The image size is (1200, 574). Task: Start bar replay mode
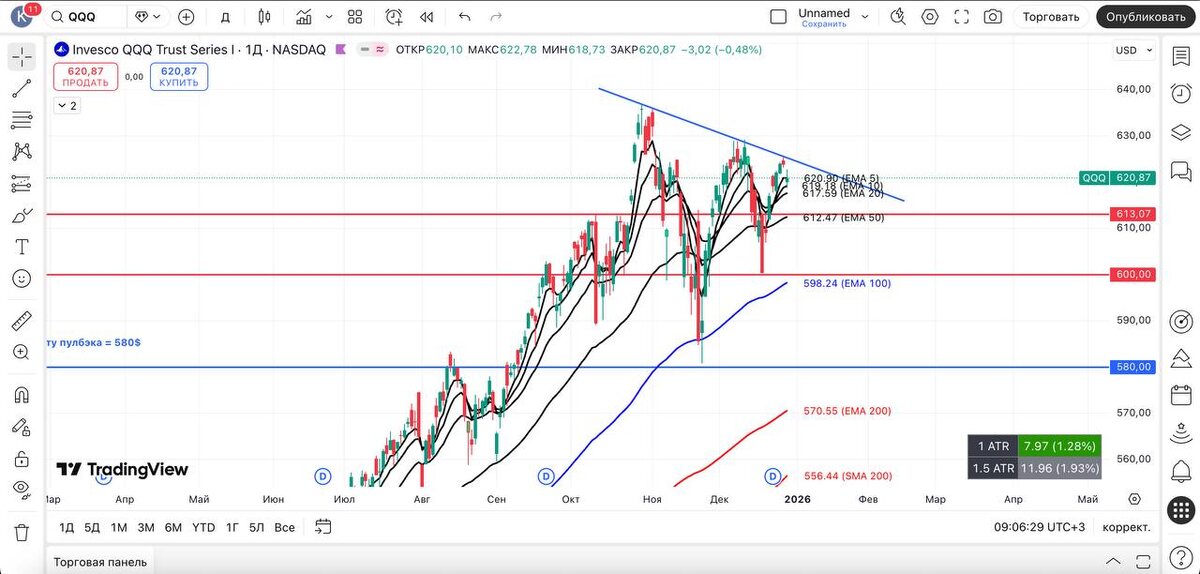(x=427, y=17)
